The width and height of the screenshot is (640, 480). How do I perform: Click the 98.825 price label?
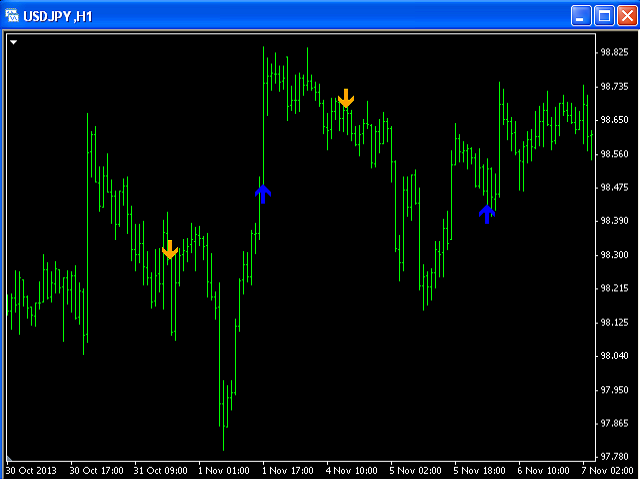pos(614,52)
